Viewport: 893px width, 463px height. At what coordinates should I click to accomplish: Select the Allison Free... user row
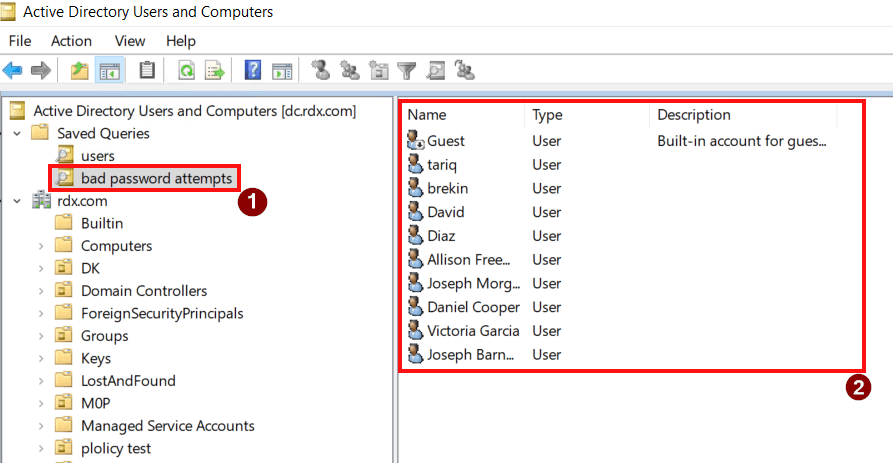coord(468,260)
